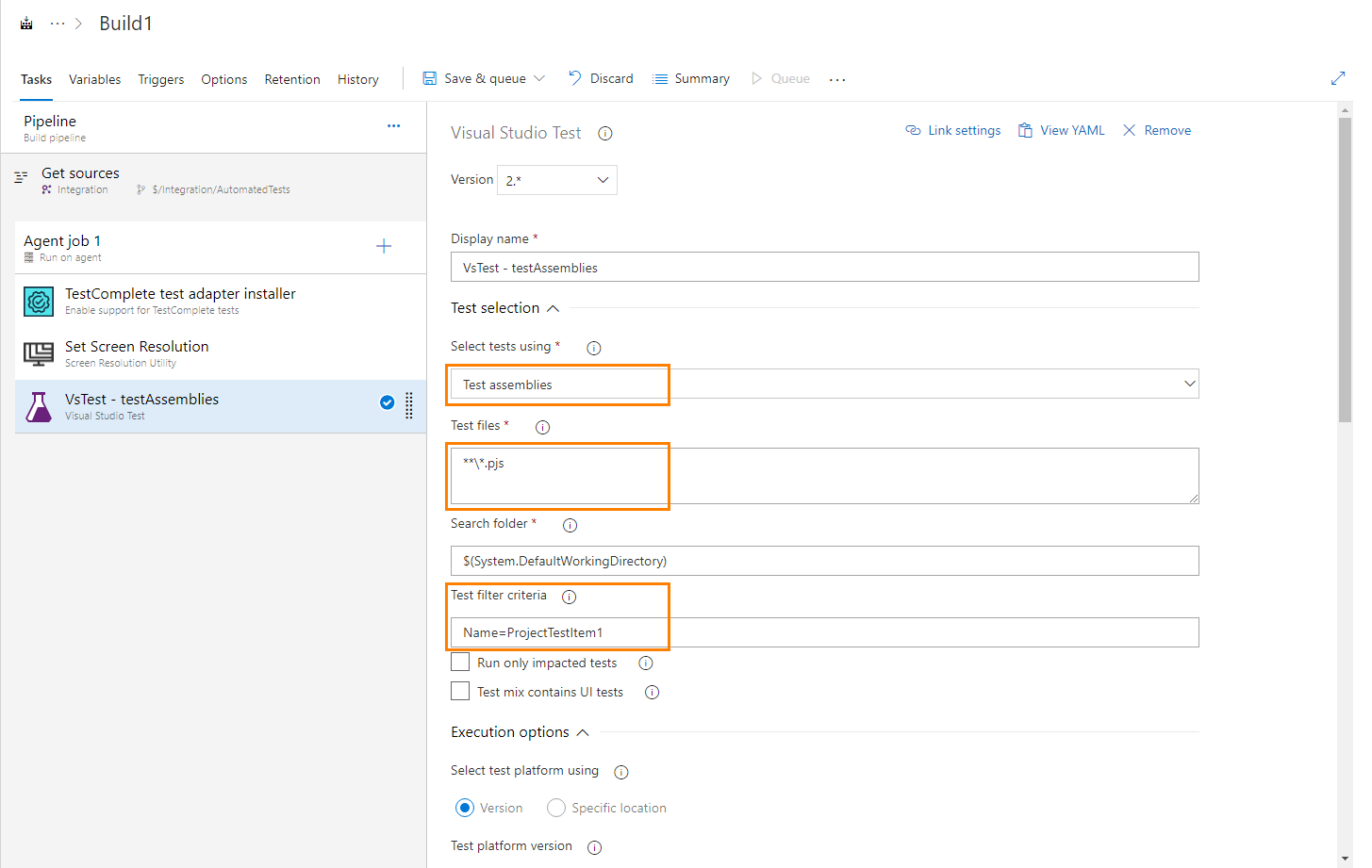The image size is (1372, 868).
Task: Click the Set Screen Resolution task icon
Action: [x=38, y=353]
